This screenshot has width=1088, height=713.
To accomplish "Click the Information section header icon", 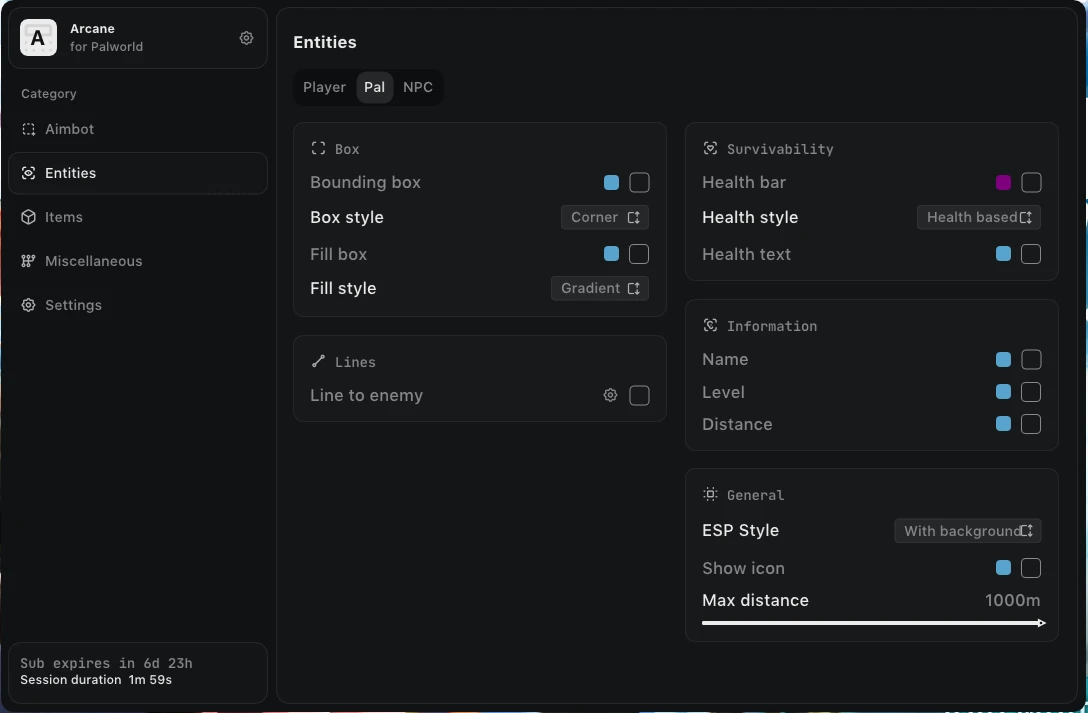I will tap(710, 325).
